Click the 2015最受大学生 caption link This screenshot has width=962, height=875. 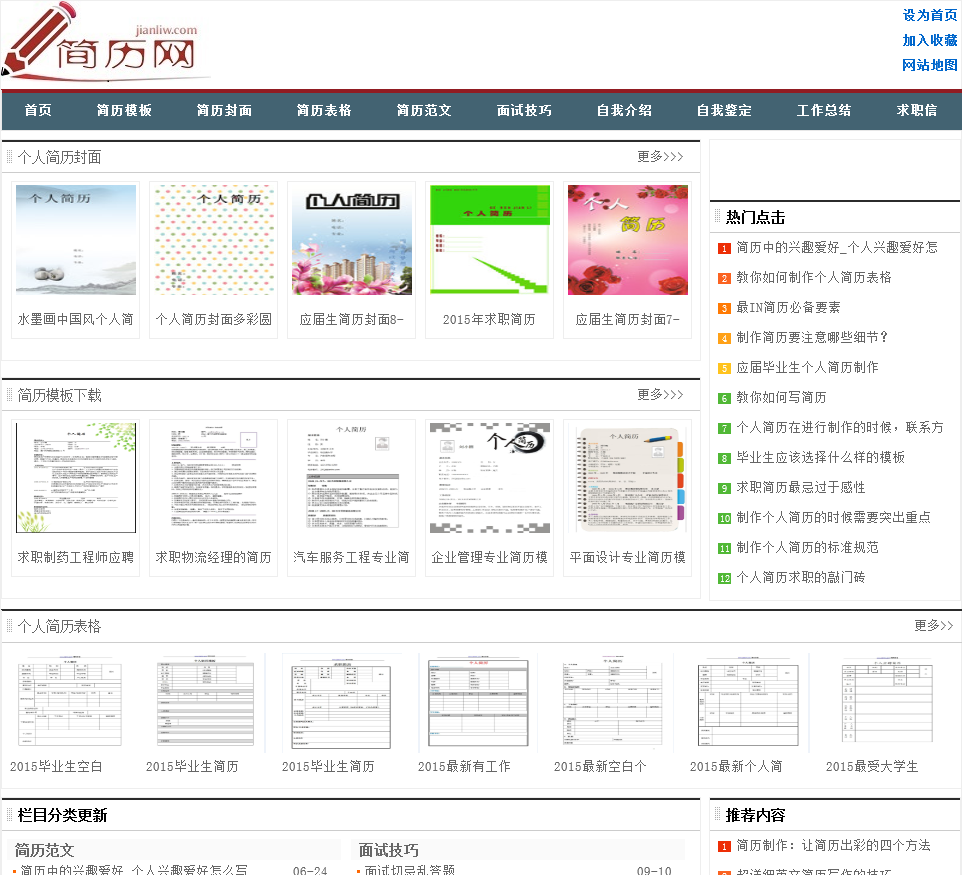click(x=872, y=766)
